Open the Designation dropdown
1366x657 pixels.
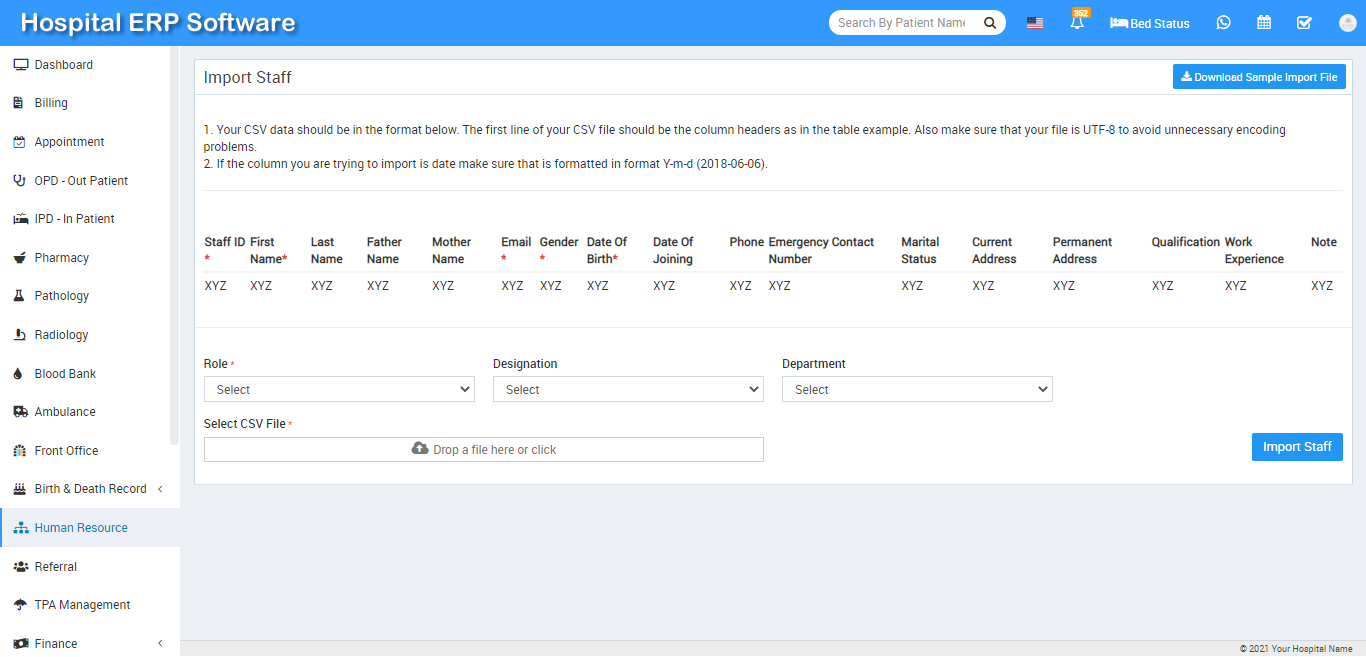(x=628, y=389)
